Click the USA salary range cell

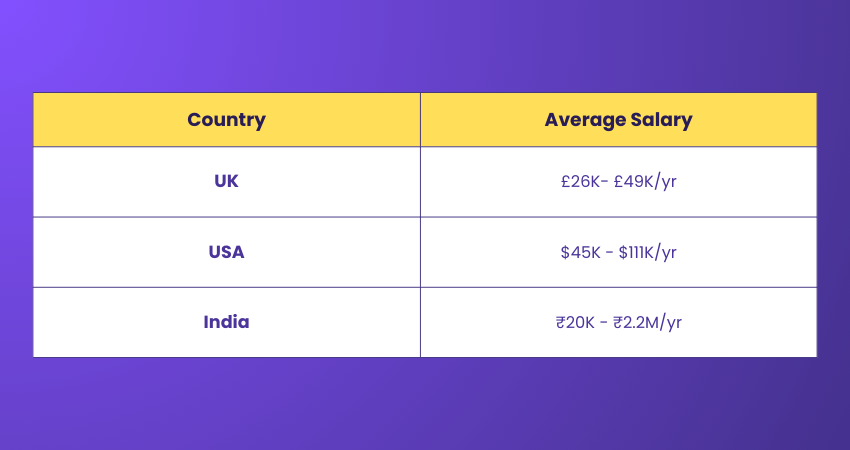[x=619, y=252]
